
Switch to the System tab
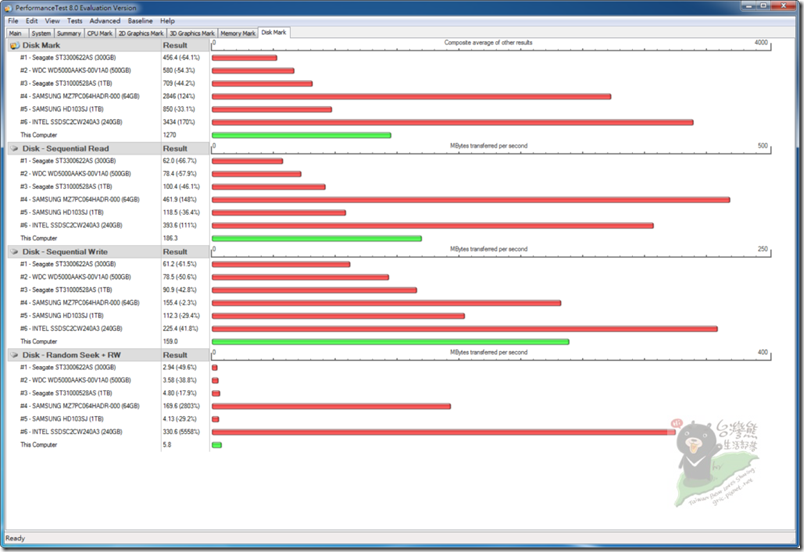tap(42, 33)
